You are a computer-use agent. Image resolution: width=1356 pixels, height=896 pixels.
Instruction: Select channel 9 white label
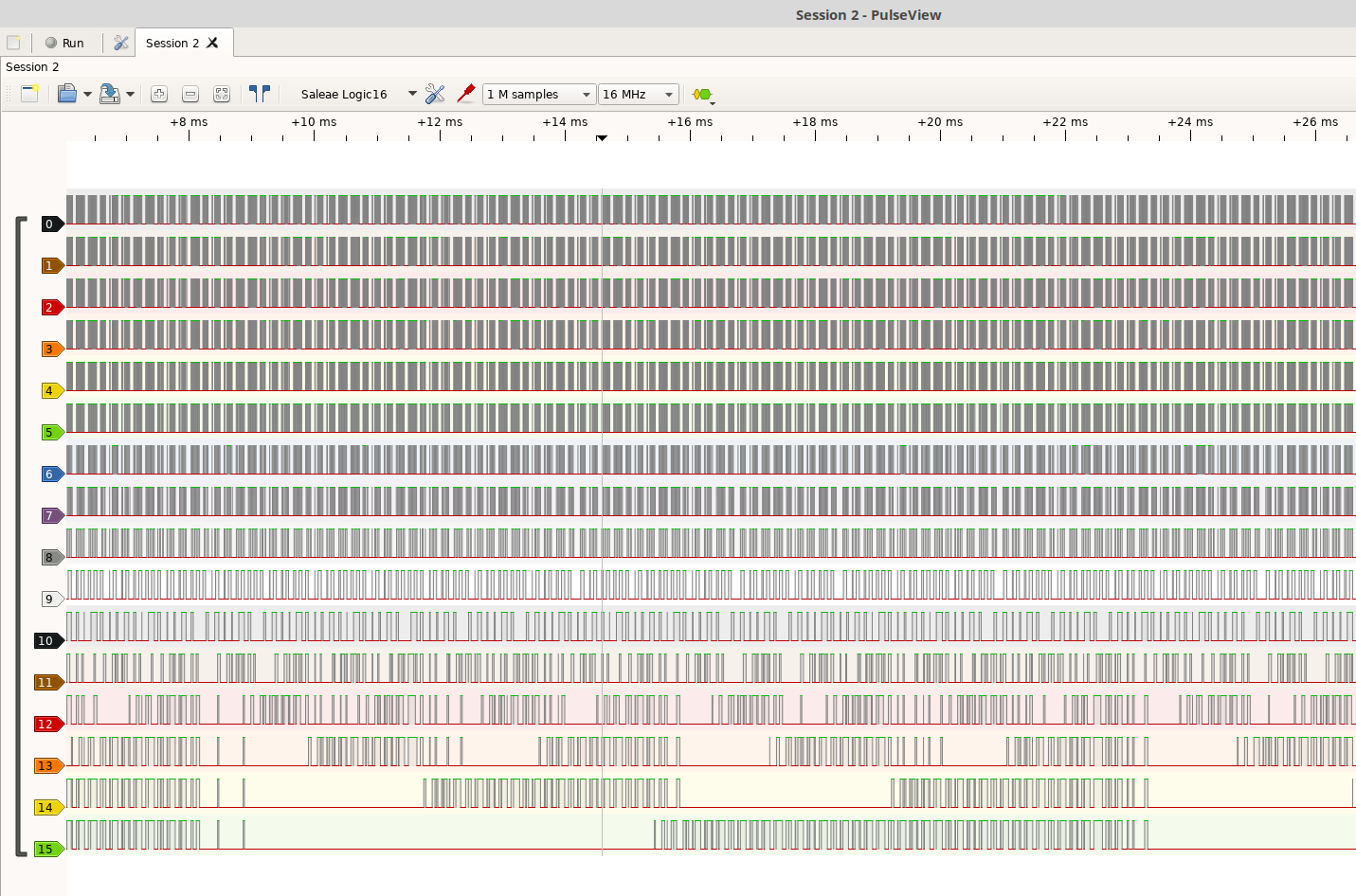click(x=53, y=600)
